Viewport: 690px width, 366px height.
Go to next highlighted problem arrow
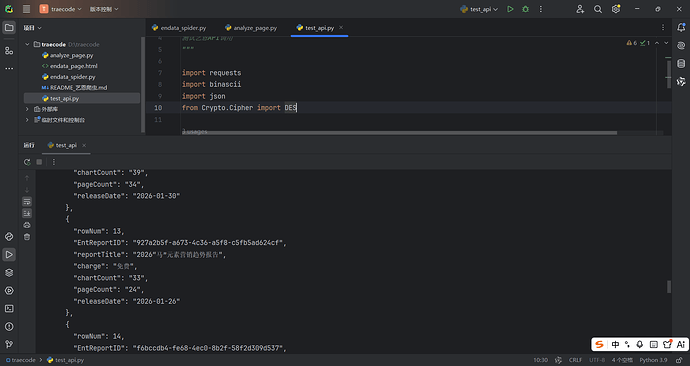click(x=666, y=43)
